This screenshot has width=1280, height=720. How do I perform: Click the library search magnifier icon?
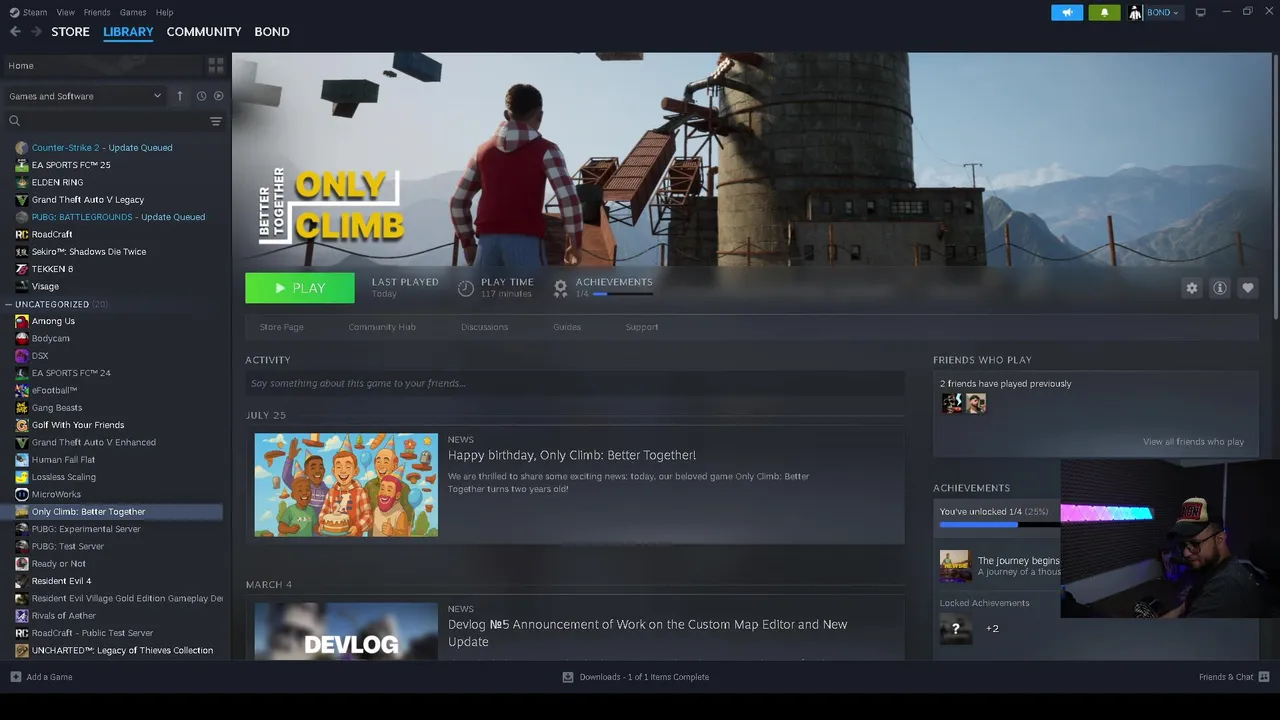tap(14, 121)
